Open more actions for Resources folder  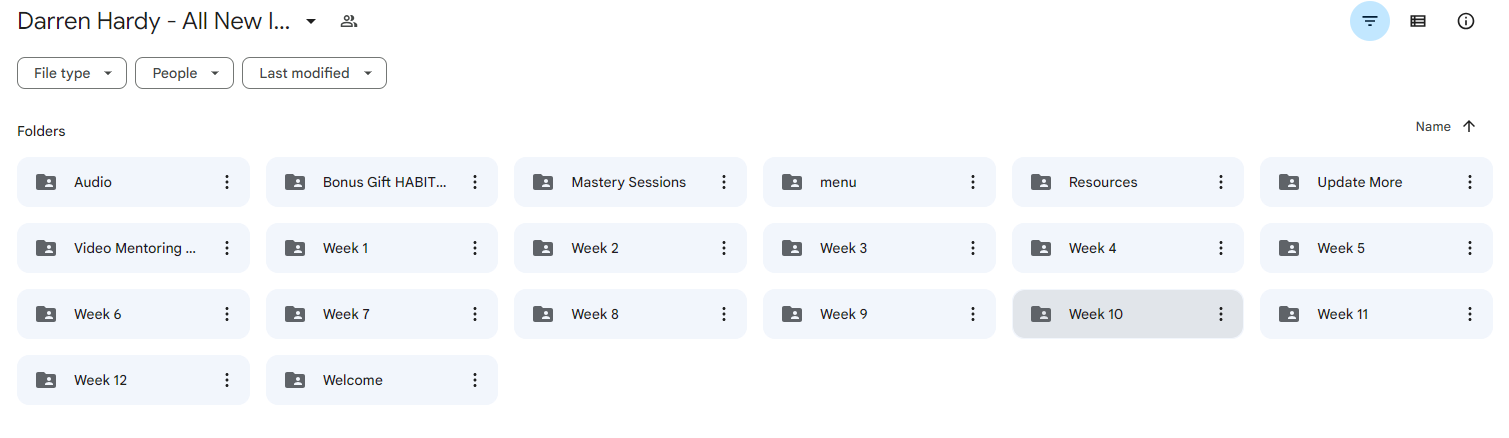point(1221,182)
